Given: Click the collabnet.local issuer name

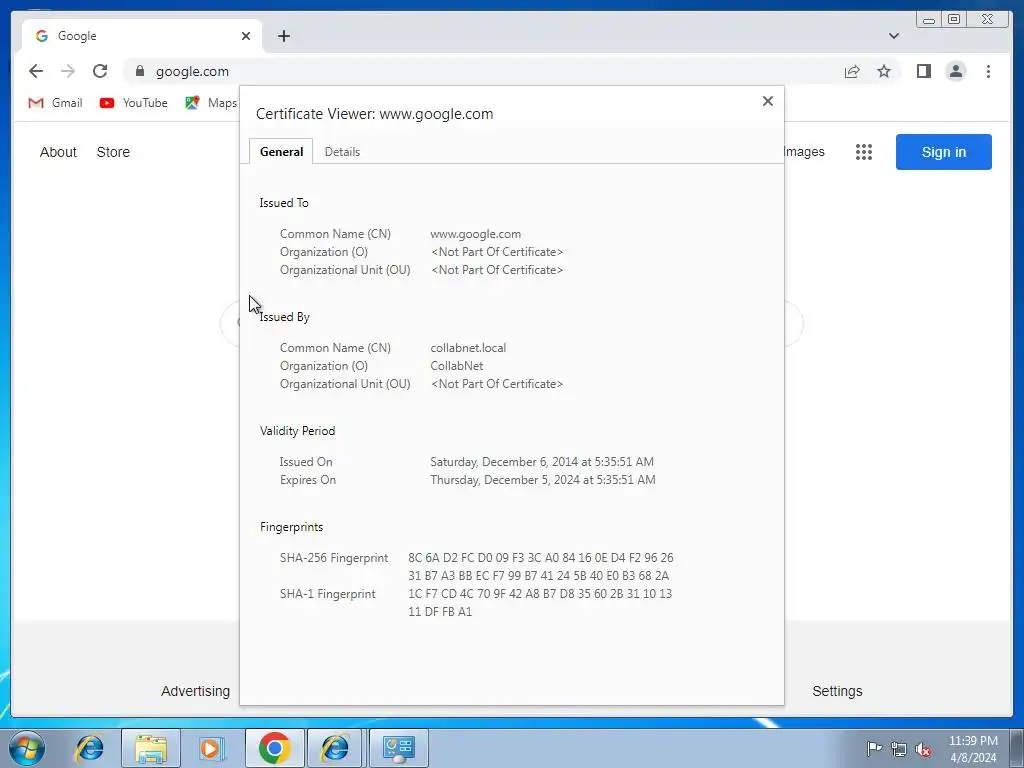Looking at the screenshot, I should click(468, 348).
